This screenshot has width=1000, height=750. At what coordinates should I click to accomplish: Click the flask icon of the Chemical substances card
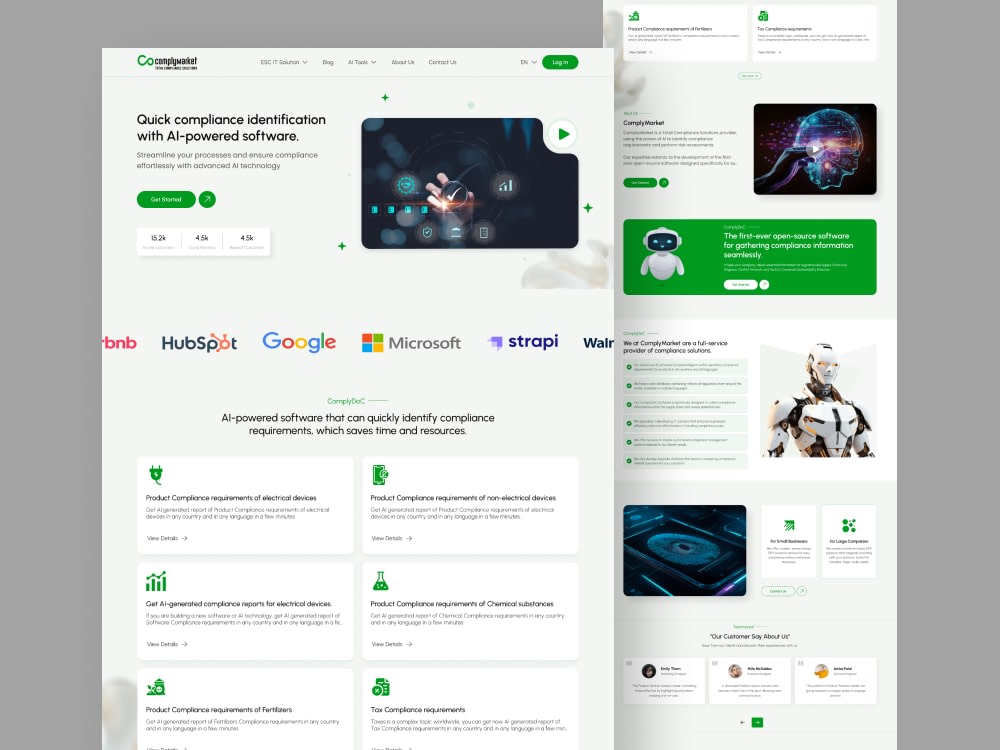tap(380, 581)
